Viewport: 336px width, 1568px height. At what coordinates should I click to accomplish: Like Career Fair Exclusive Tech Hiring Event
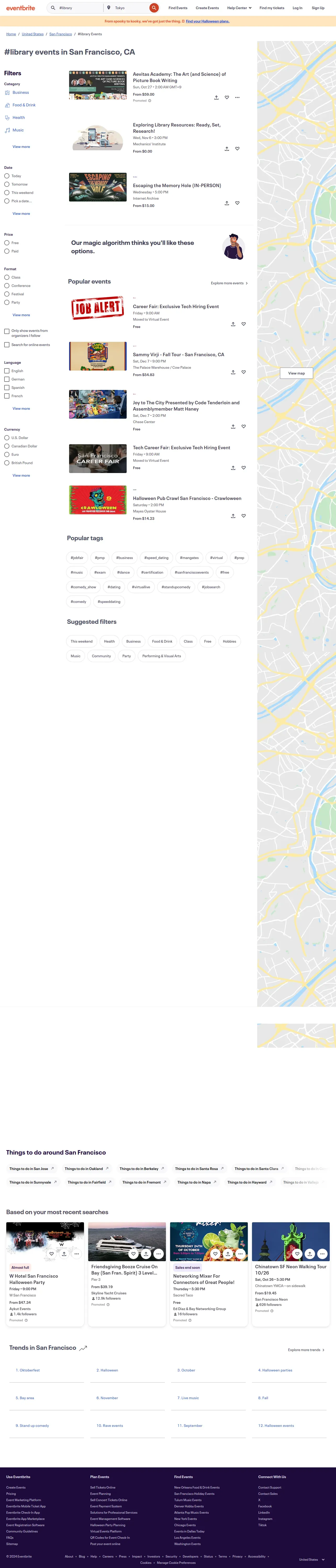[x=243, y=324]
